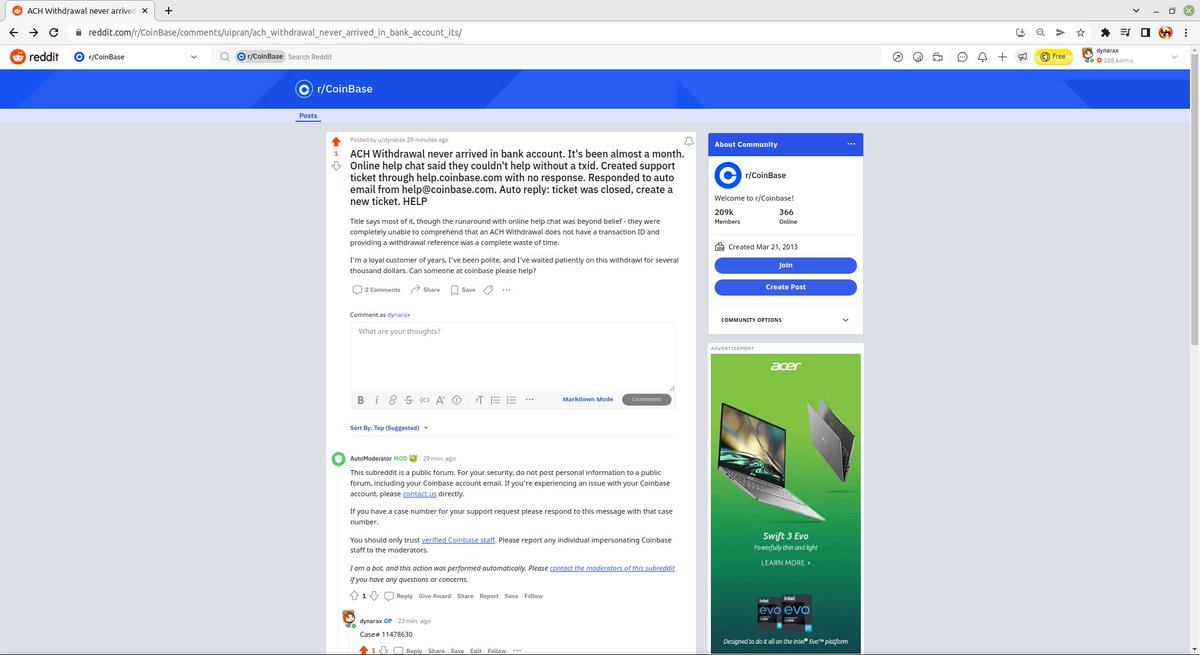This screenshot has height=655, width=1200.
Task: Open the contact us link
Action: click(x=420, y=494)
